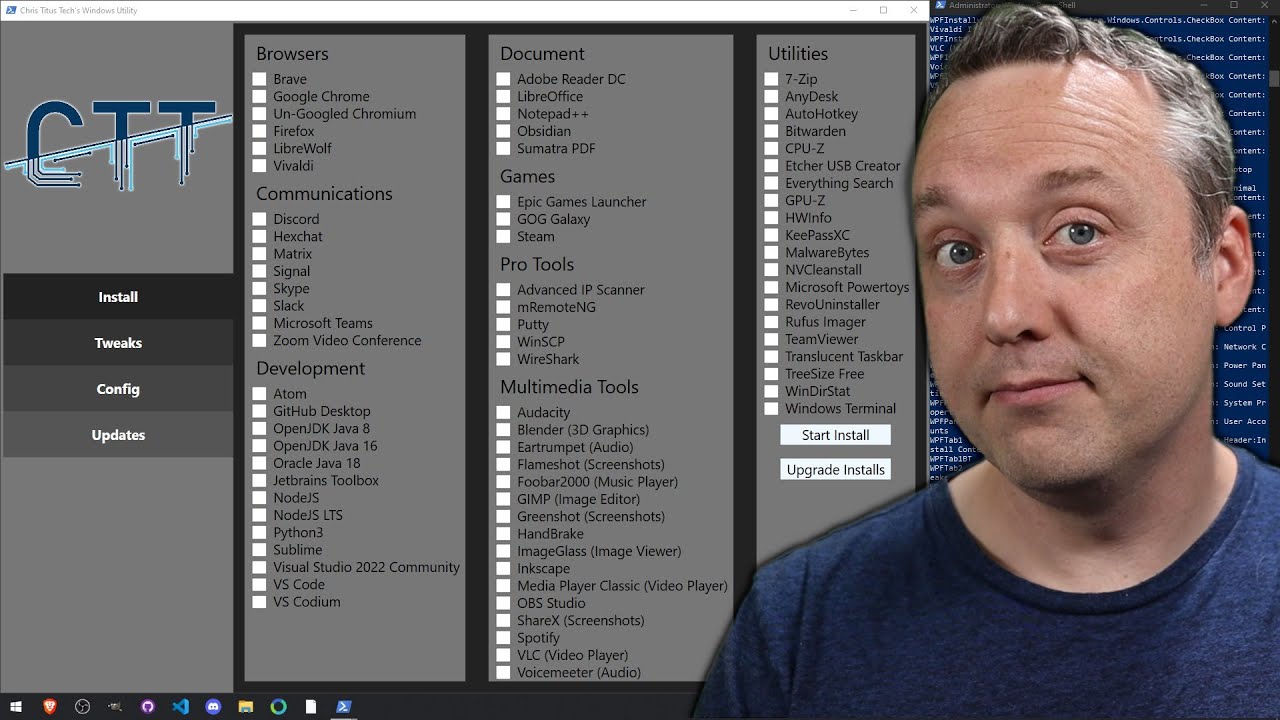Image resolution: width=1280 pixels, height=720 pixels.
Task: Check the Epic Games Launcher checkbox
Action: click(504, 202)
